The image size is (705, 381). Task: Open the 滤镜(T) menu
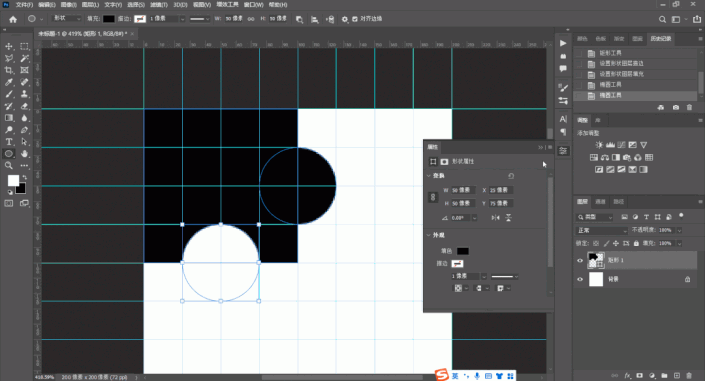click(158, 5)
